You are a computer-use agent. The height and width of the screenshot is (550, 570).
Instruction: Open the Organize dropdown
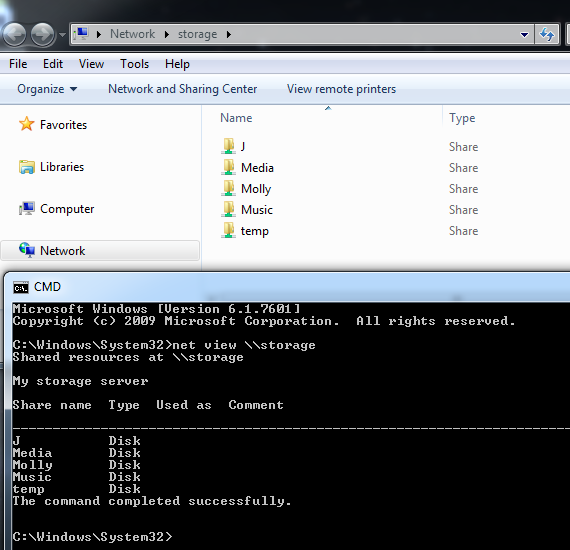pos(47,89)
